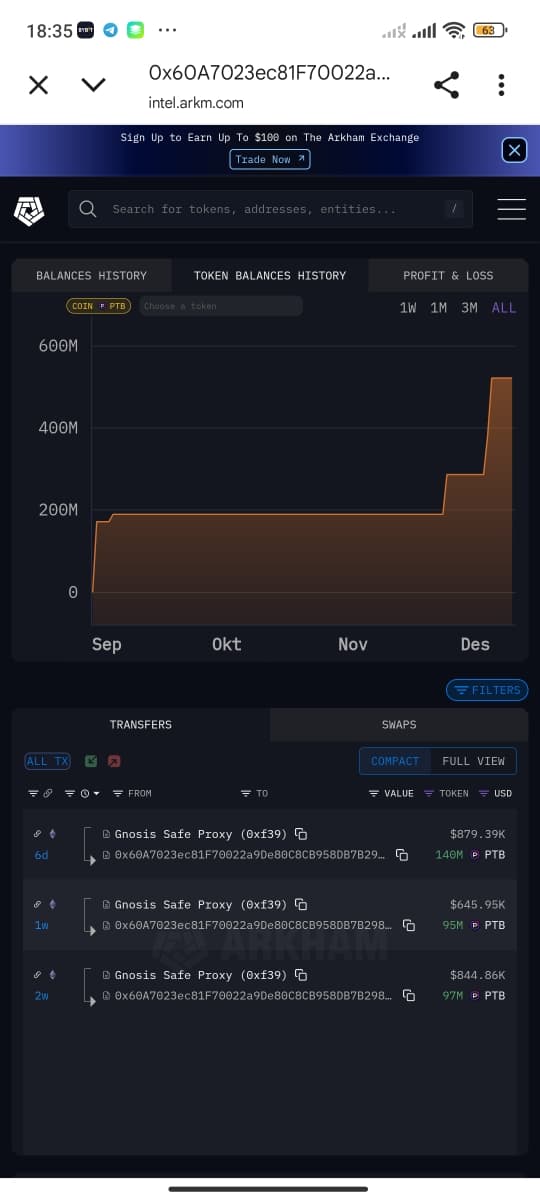Image resolution: width=540 pixels, height=1200 pixels.
Task: Switch to the Swaps tab
Action: (x=399, y=724)
